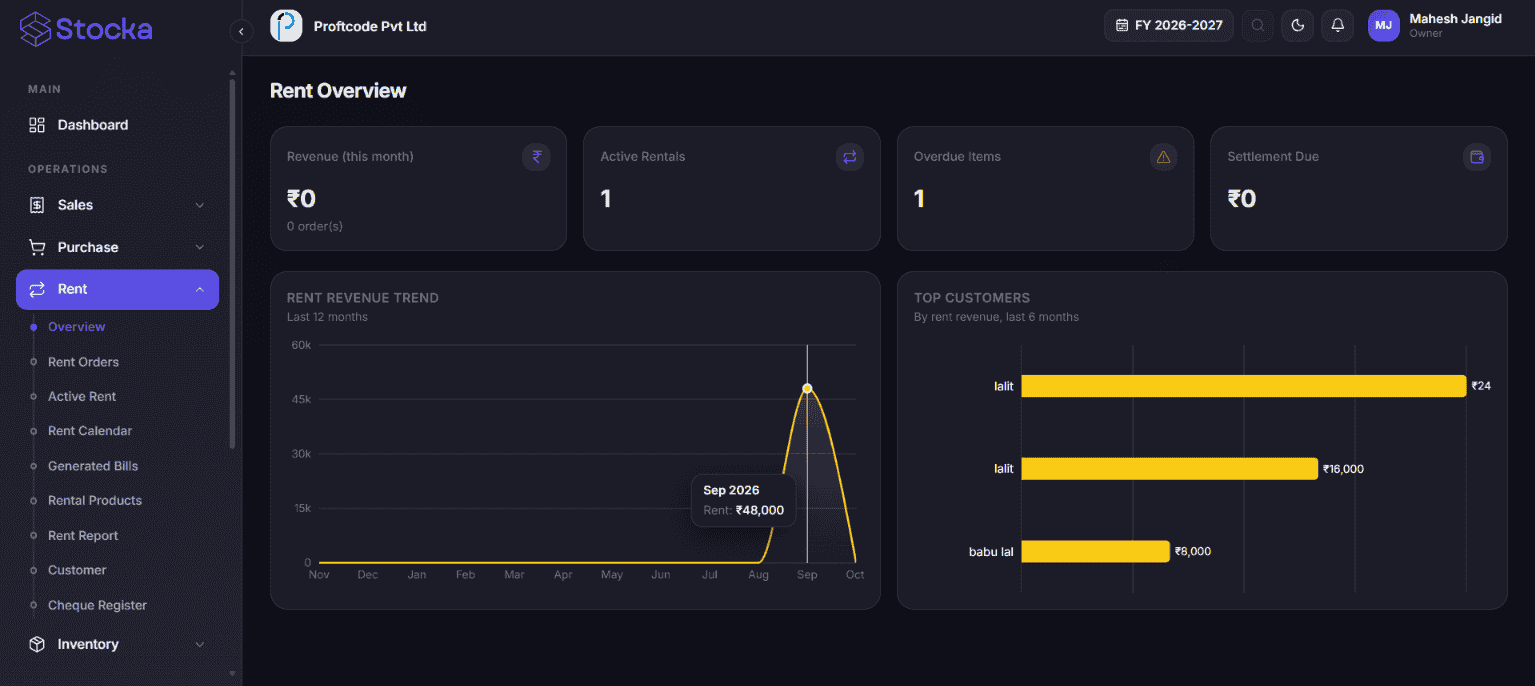The height and width of the screenshot is (686, 1535).
Task: Click the Proftcode company logo
Action: 286,26
